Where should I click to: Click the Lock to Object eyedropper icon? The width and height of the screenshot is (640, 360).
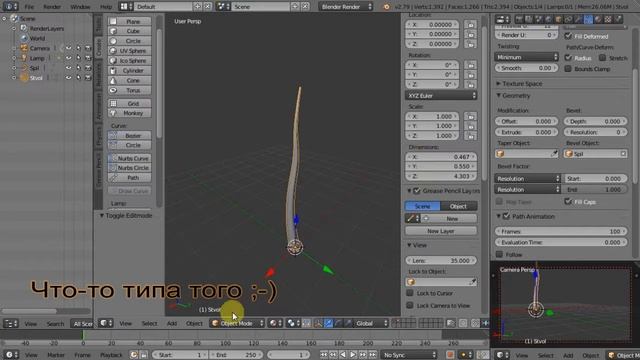pyautogui.click(x=473, y=282)
